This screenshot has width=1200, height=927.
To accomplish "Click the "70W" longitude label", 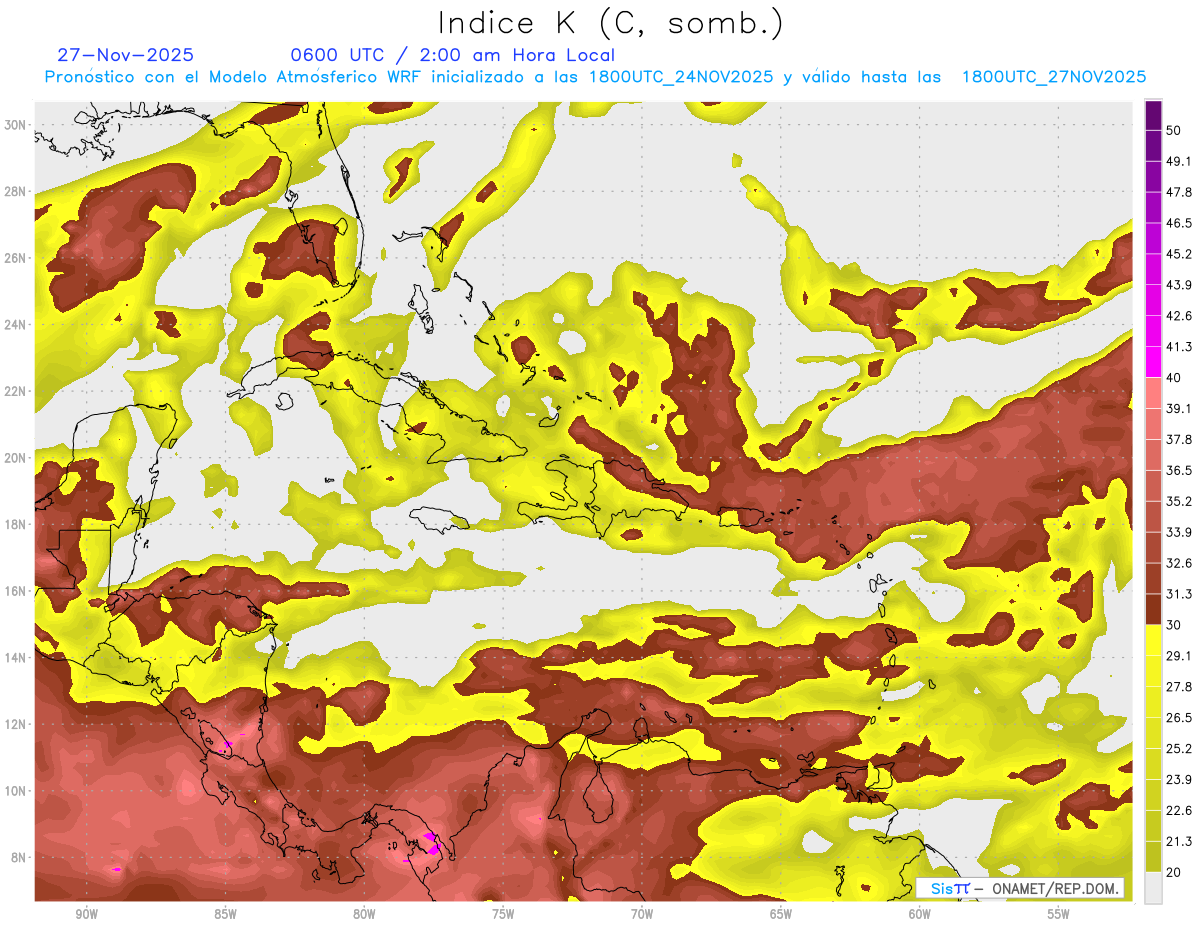I will [x=642, y=914].
